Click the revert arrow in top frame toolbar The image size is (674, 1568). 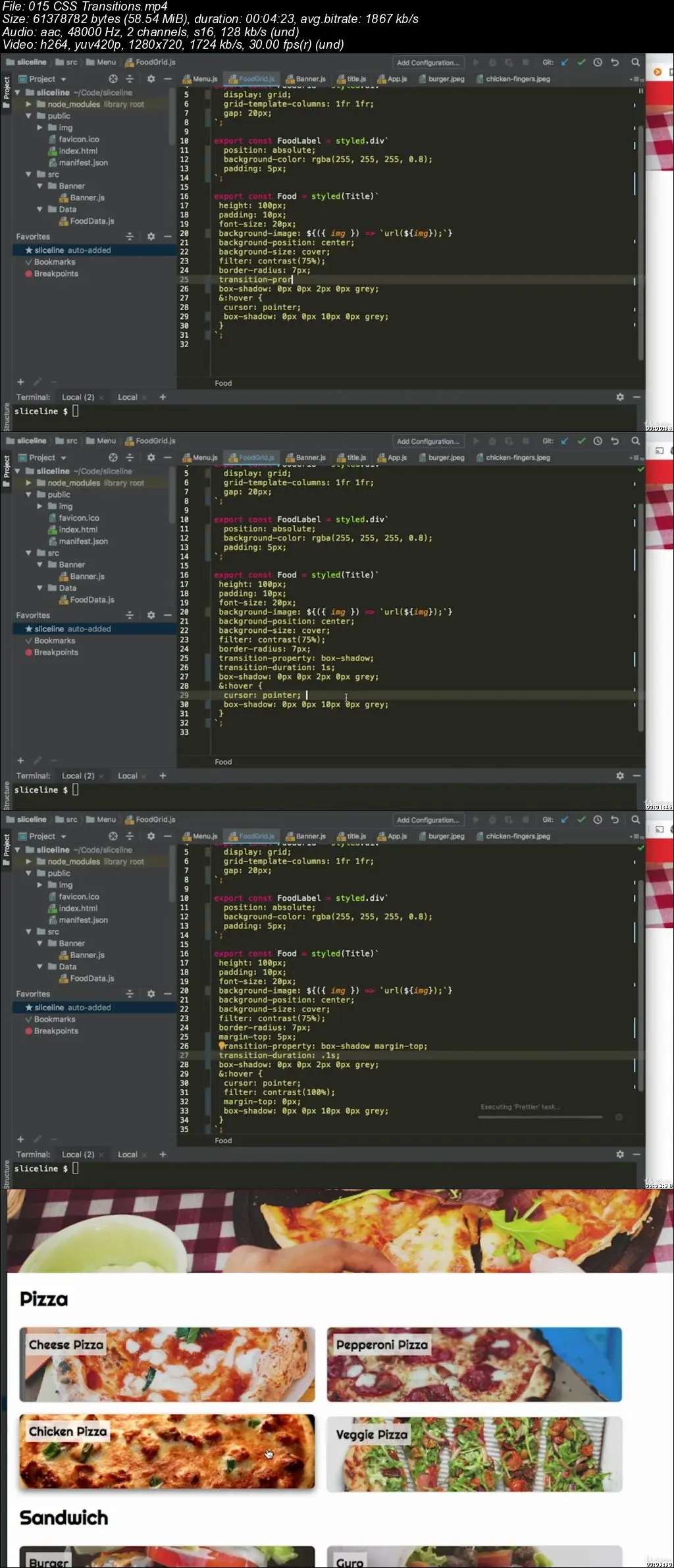tap(615, 63)
